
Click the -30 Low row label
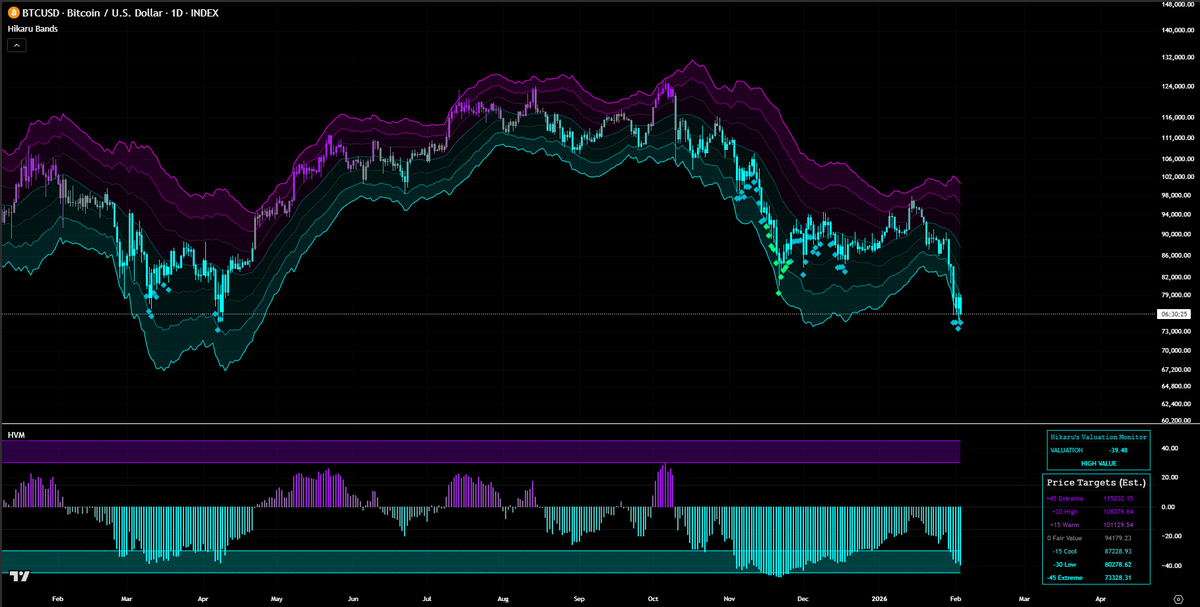click(1067, 564)
